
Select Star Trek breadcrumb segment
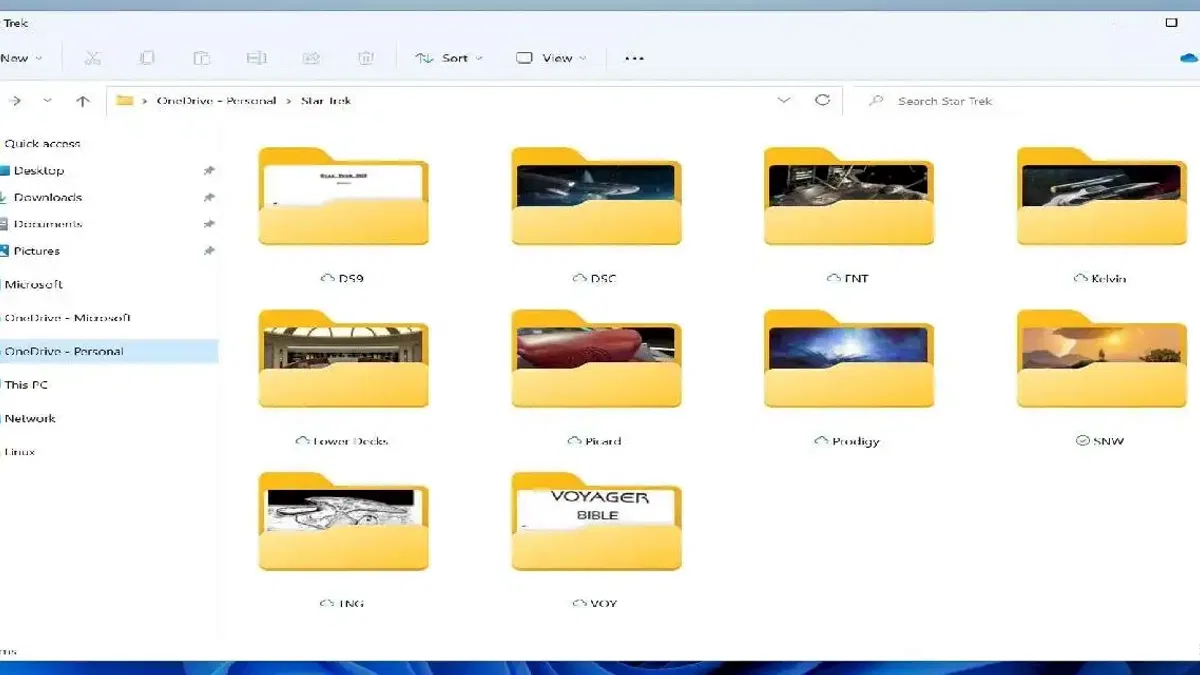coord(326,101)
